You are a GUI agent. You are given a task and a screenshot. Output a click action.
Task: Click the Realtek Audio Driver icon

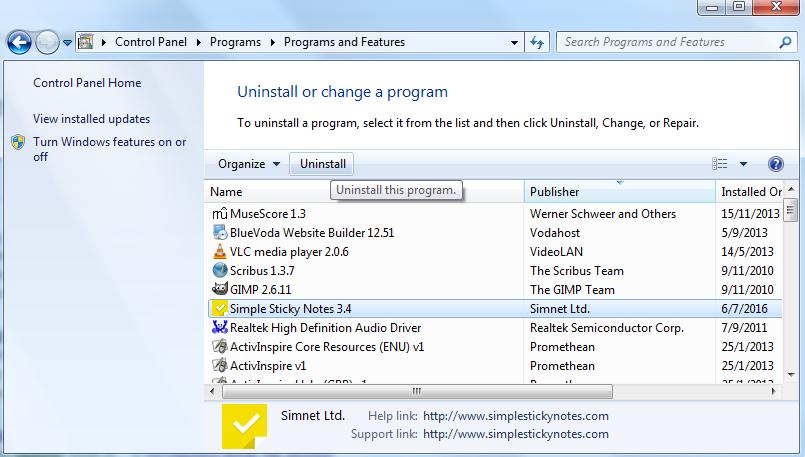(x=220, y=327)
